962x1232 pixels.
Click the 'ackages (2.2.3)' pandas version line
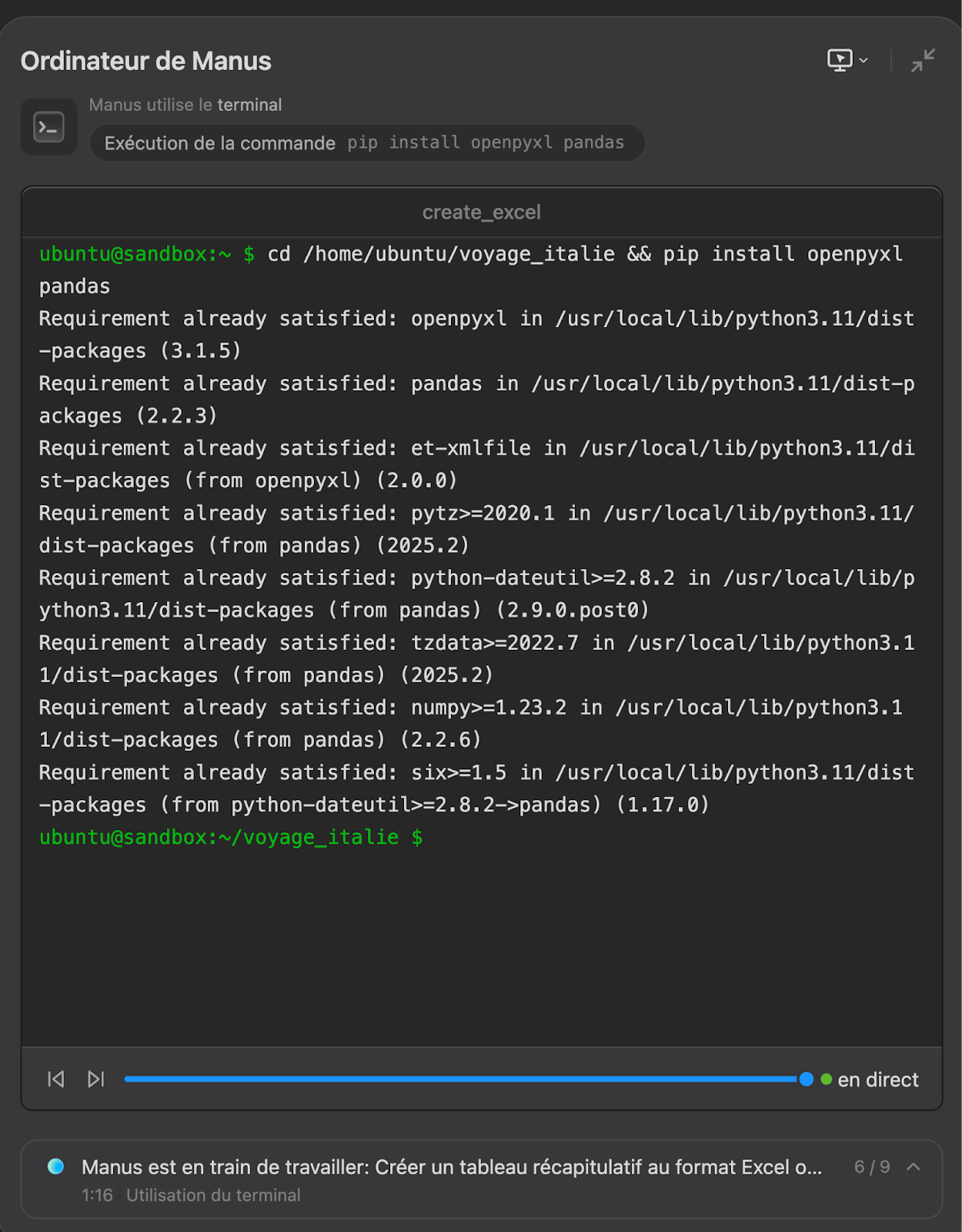click(129, 416)
